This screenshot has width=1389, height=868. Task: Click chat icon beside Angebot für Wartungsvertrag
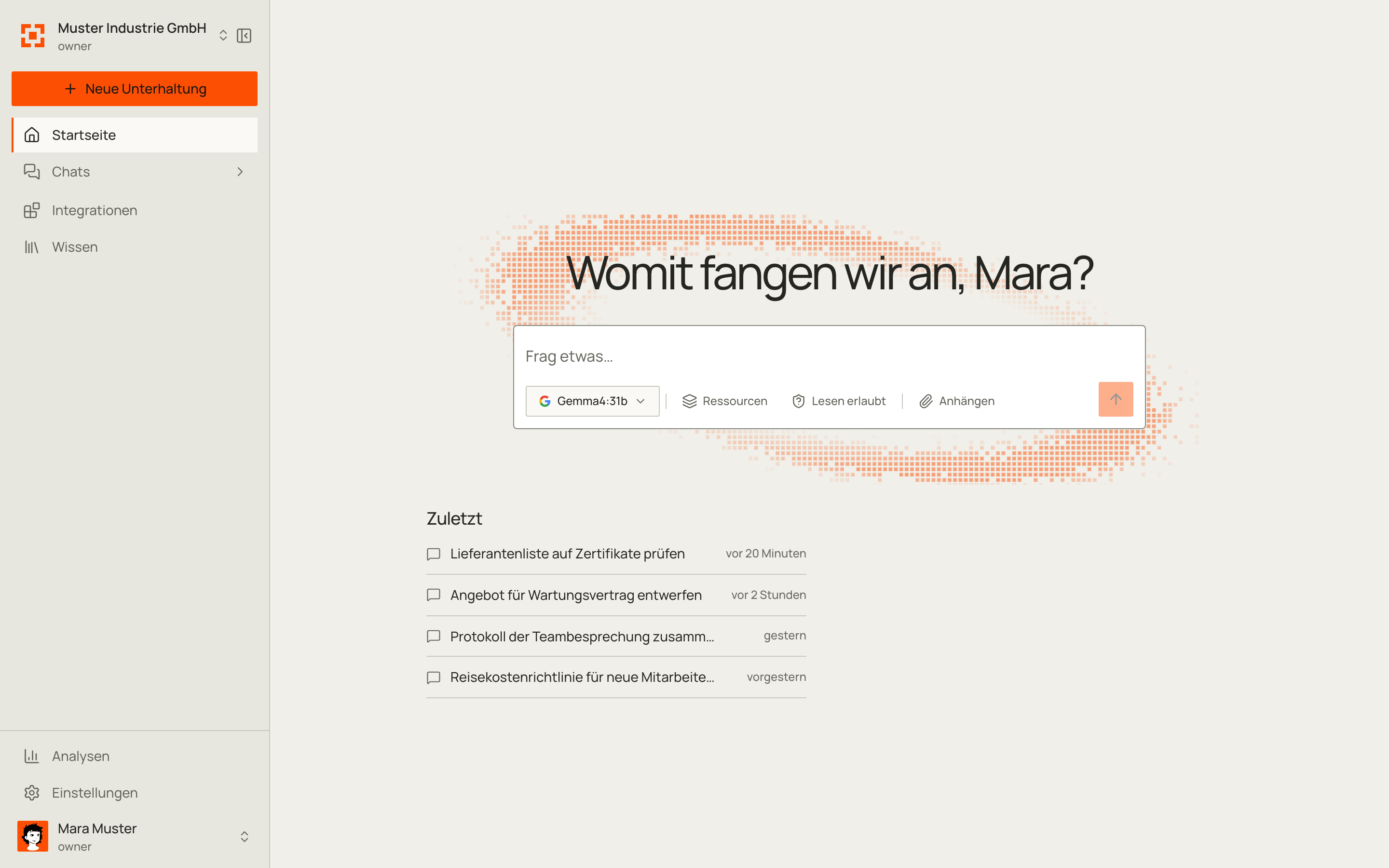434,595
